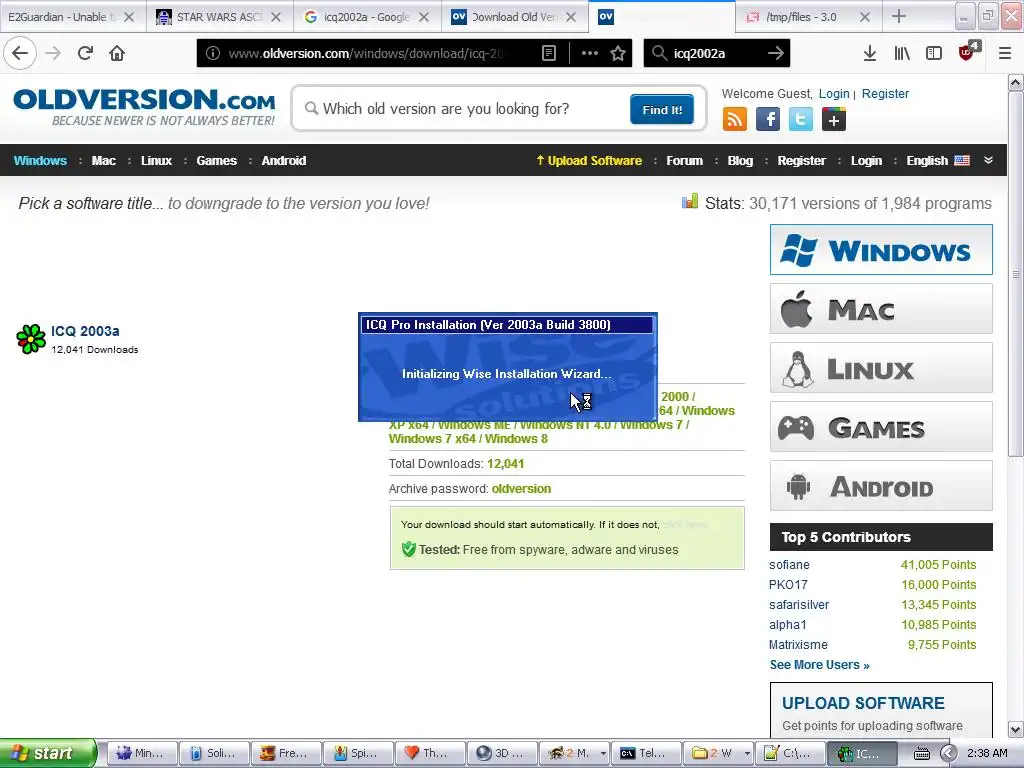The image size is (1024, 768).
Task: Click the browser search box with icq2002a
Action: tap(715, 53)
